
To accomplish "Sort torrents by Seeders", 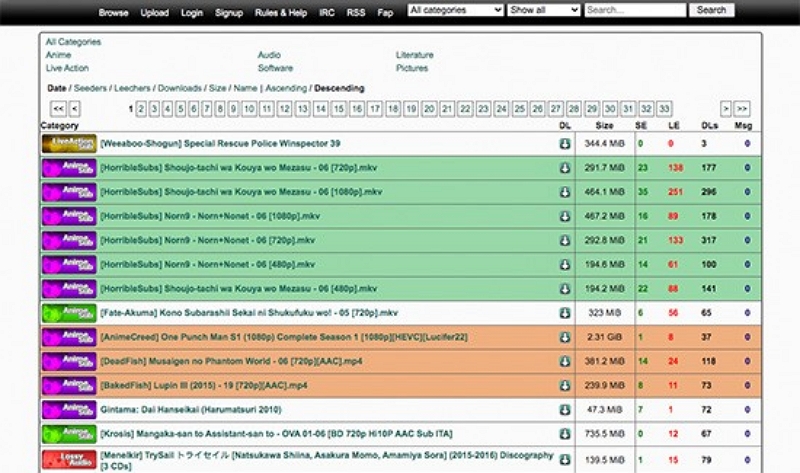I will (x=90, y=88).
